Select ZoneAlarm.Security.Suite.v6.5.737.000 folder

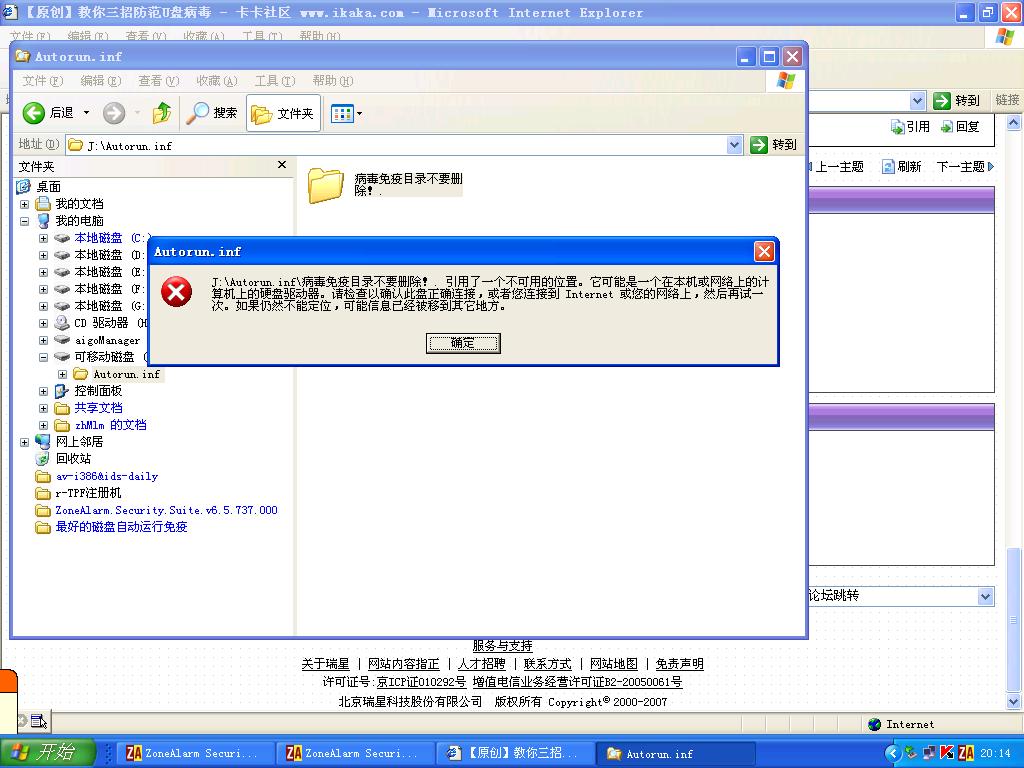167,510
